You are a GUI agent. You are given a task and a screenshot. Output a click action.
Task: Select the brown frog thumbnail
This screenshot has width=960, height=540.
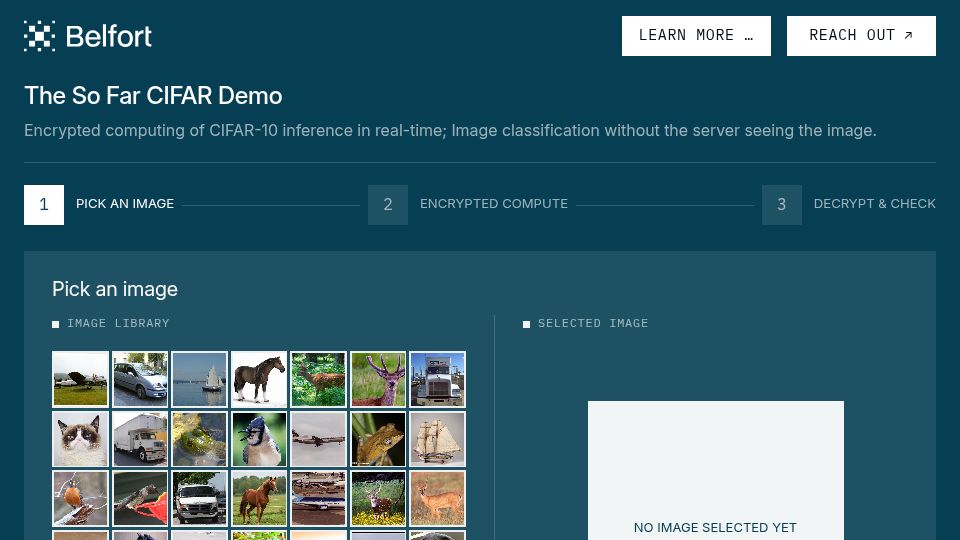(378, 438)
